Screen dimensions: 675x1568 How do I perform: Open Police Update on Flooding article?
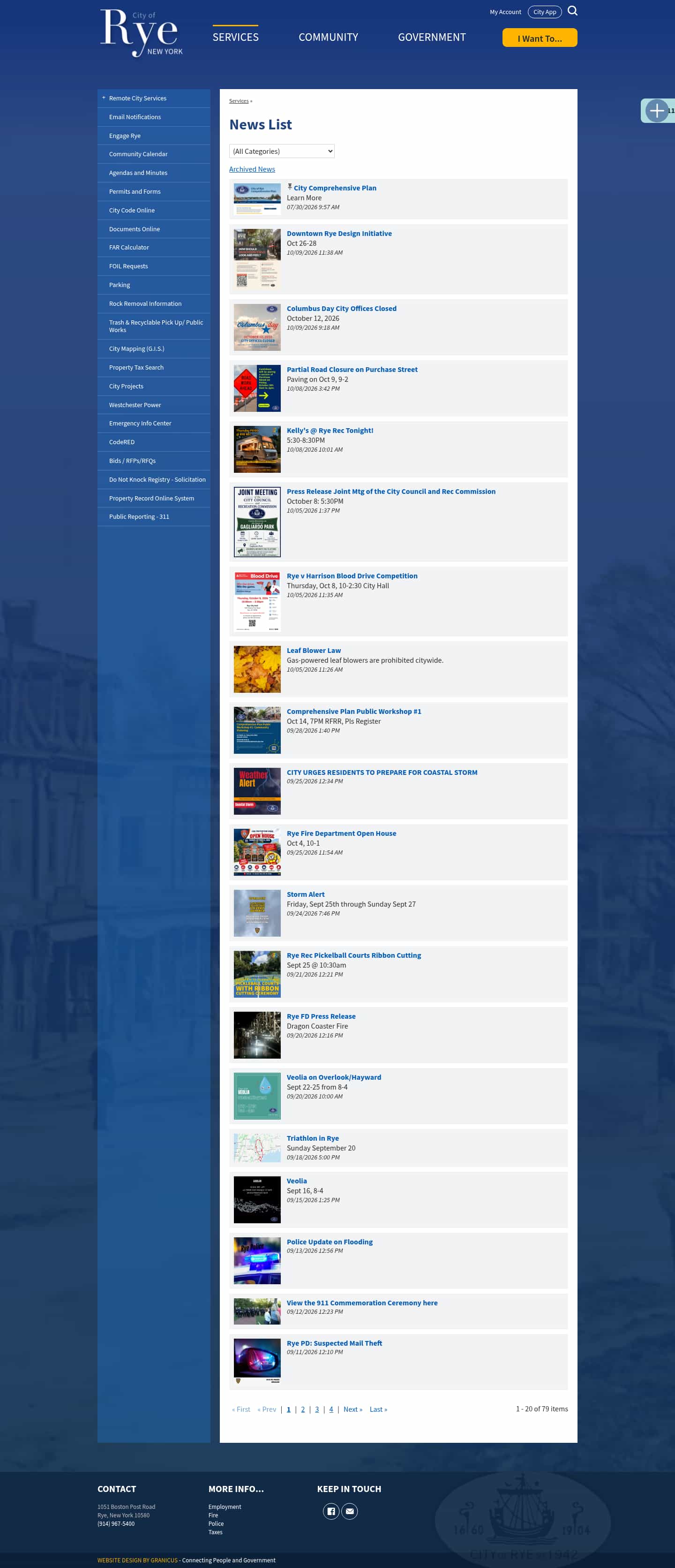tap(330, 1242)
